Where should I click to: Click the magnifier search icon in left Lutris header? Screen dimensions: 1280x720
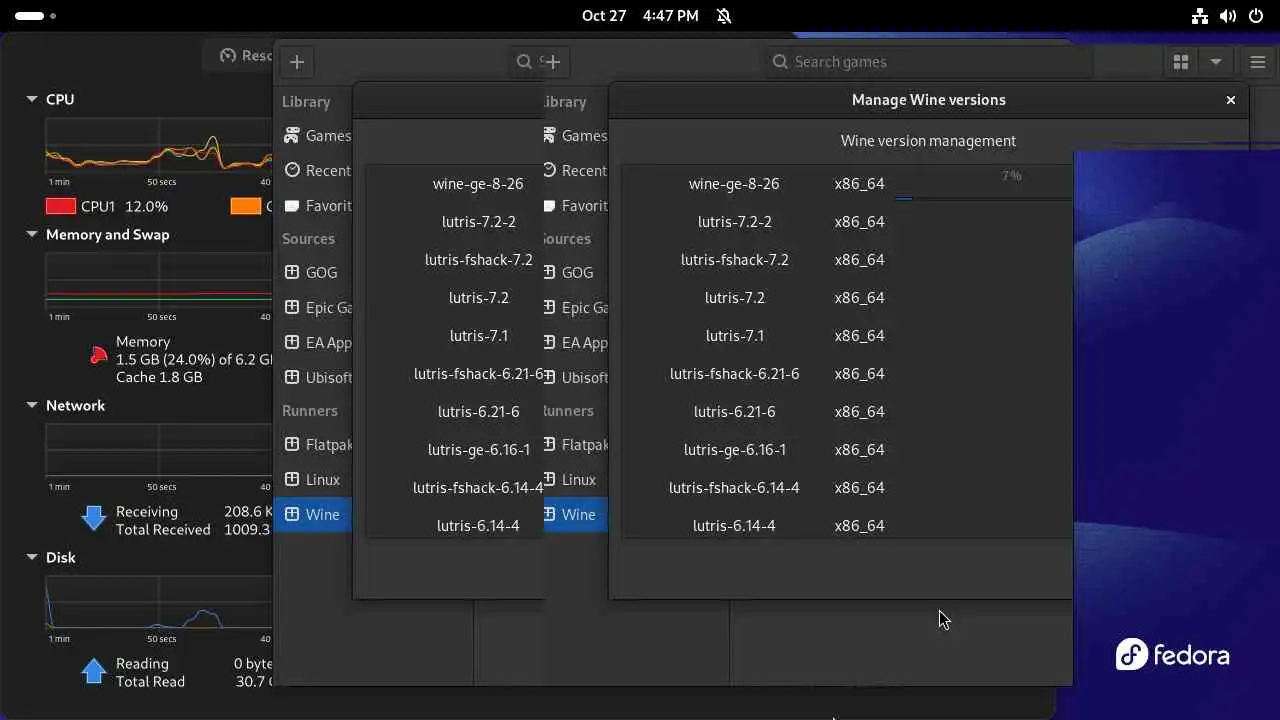tap(523, 62)
